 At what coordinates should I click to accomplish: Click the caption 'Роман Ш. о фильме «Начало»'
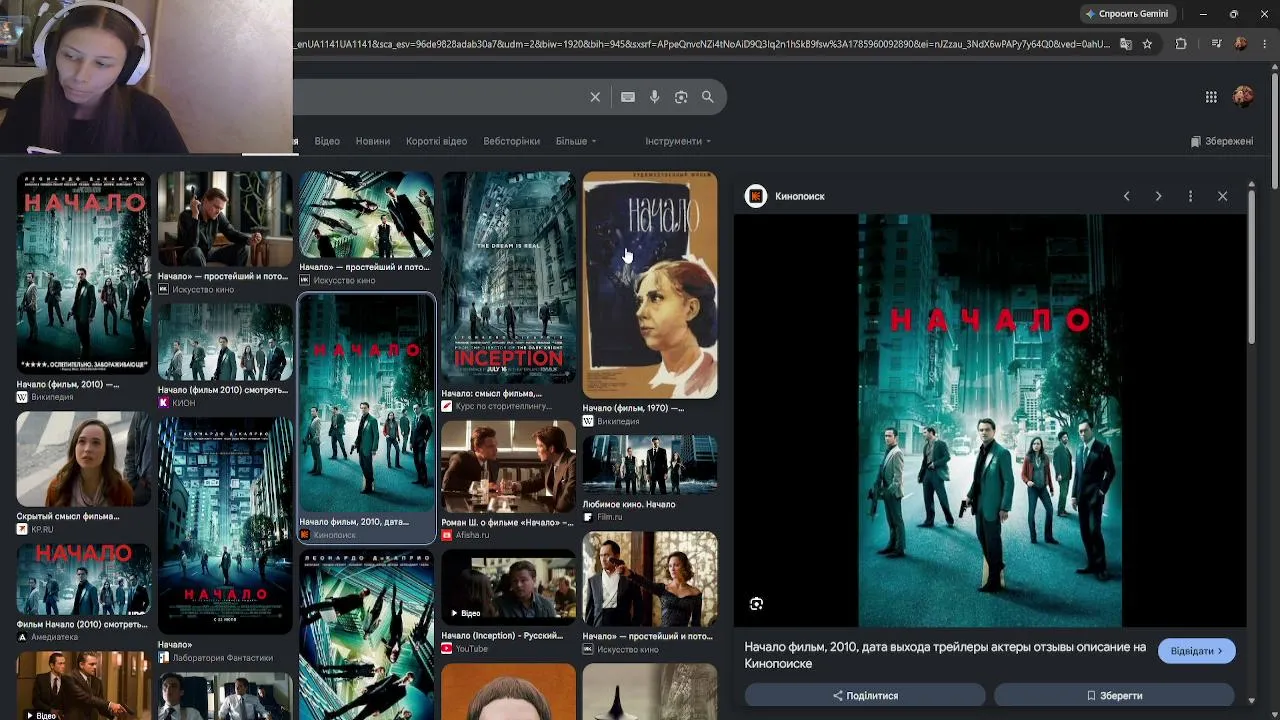pyautogui.click(x=508, y=522)
